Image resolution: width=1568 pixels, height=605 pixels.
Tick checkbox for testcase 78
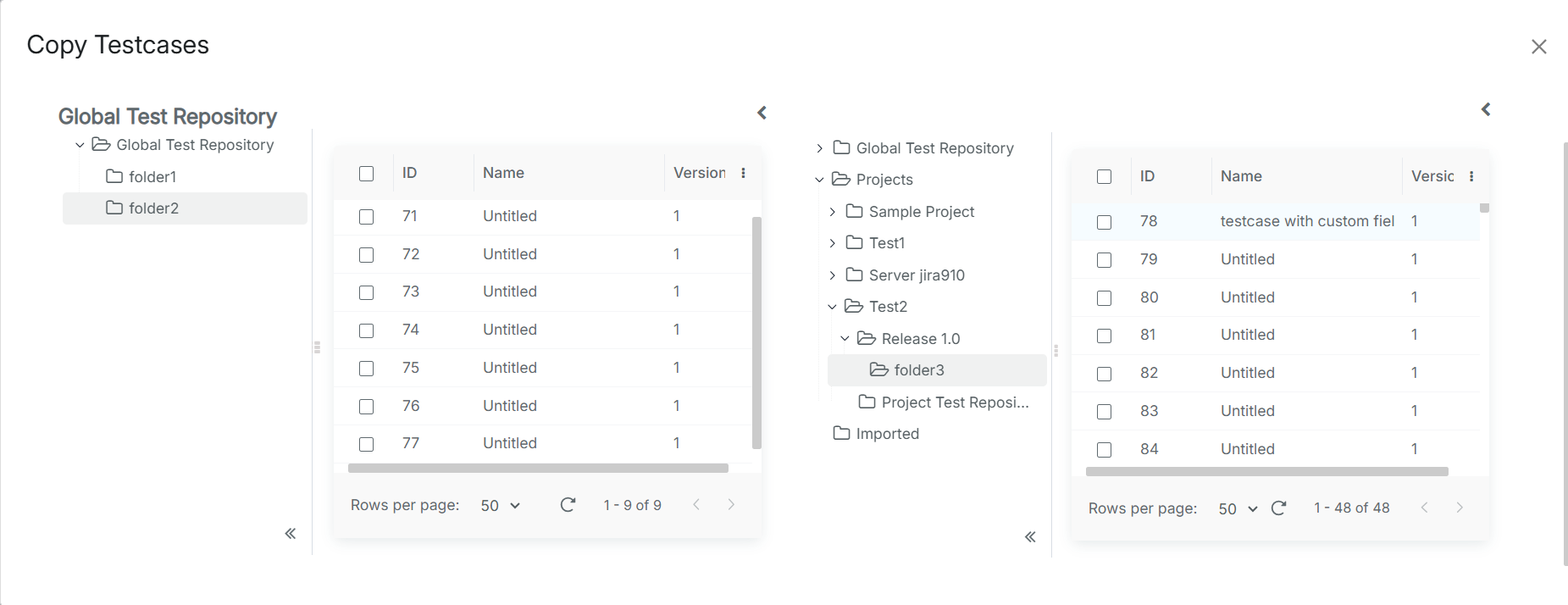[x=1105, y=222]
